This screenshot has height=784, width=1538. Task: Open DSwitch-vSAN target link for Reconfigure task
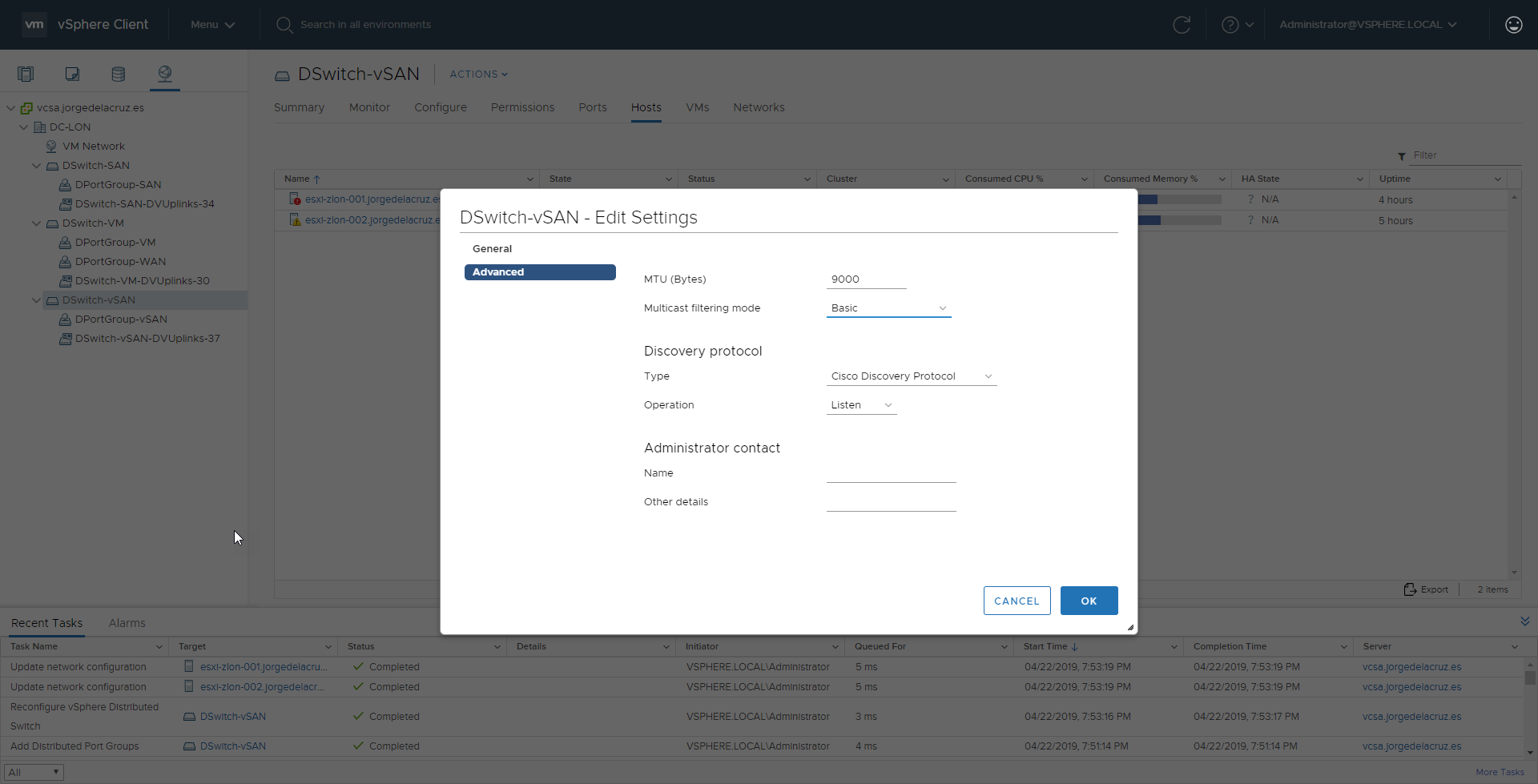(x=233, y=717)
